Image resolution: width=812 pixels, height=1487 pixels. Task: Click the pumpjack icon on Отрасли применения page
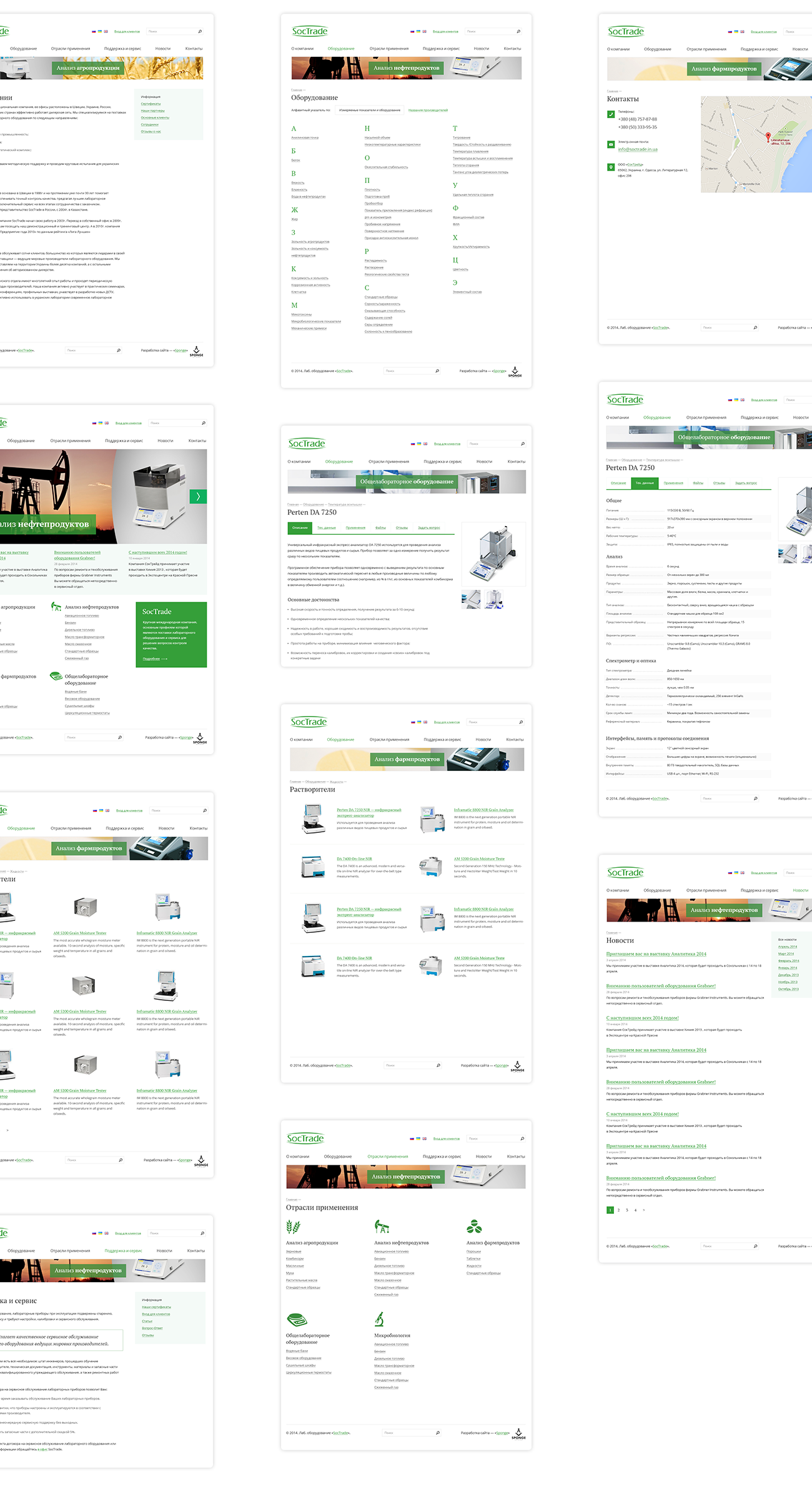382,1226
